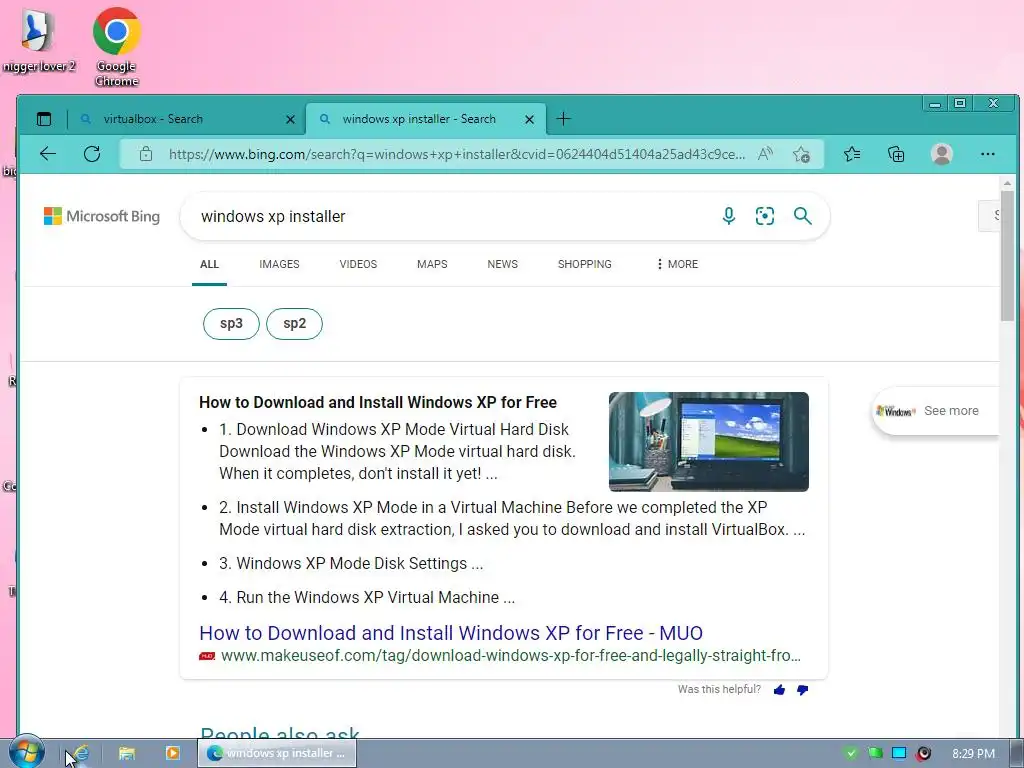
Task: Mark answer helpful with thumbs up
Action: [x=779, y=690]
